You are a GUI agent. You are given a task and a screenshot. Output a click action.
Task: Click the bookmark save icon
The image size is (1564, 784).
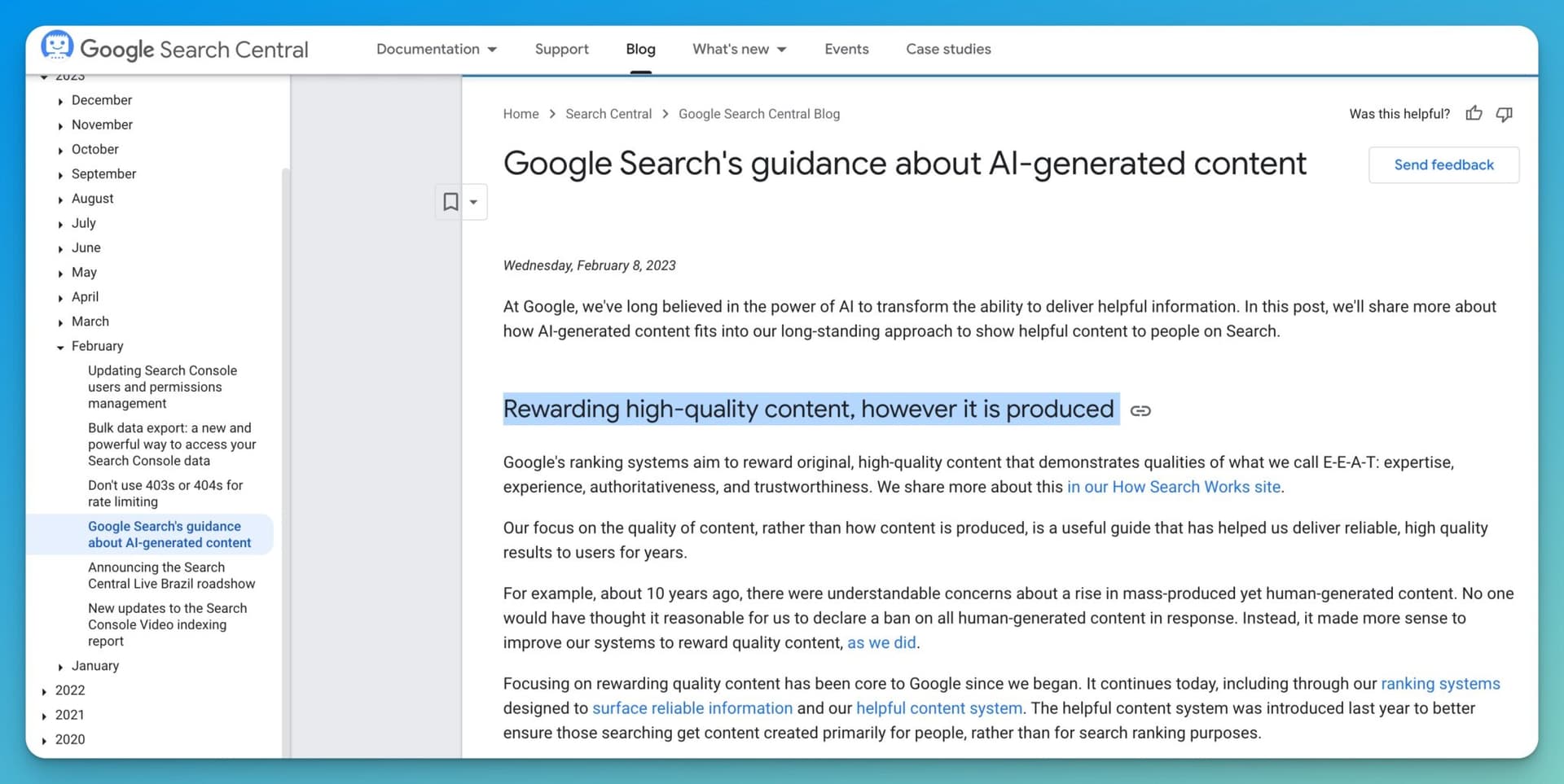tap(451, 201)
